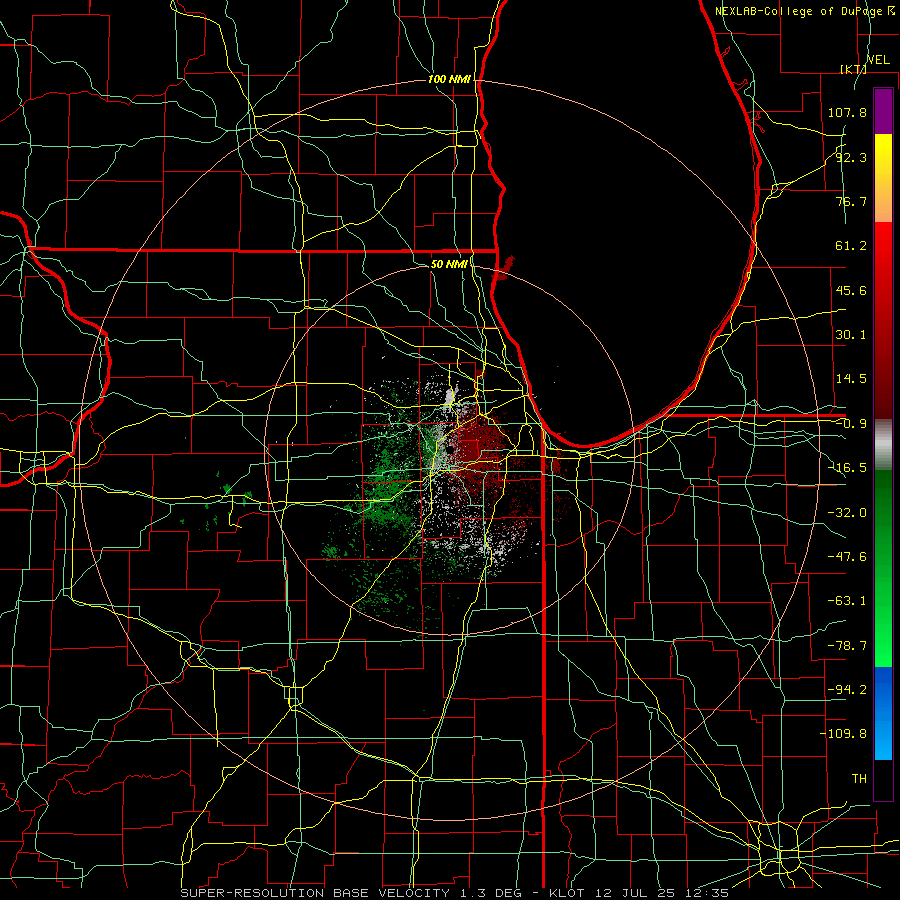Click the 14.5 velocity scale value
The width and height of the screenshot is (900, 900).
click(851, 379)
